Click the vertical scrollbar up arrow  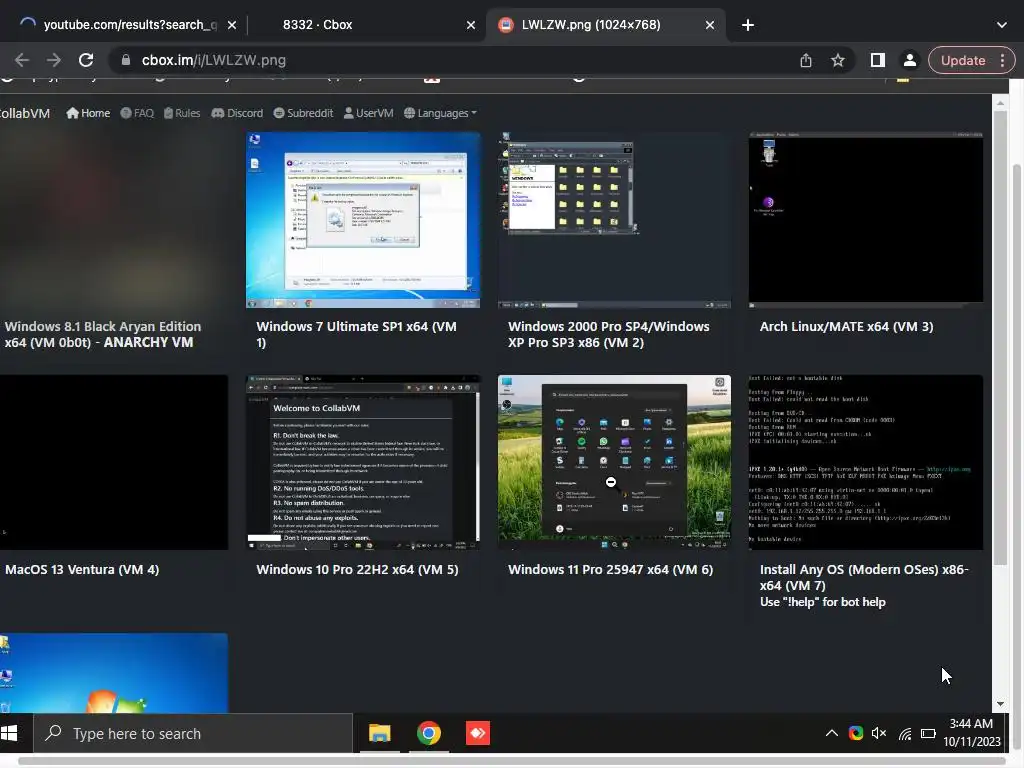click(1000, 103)
